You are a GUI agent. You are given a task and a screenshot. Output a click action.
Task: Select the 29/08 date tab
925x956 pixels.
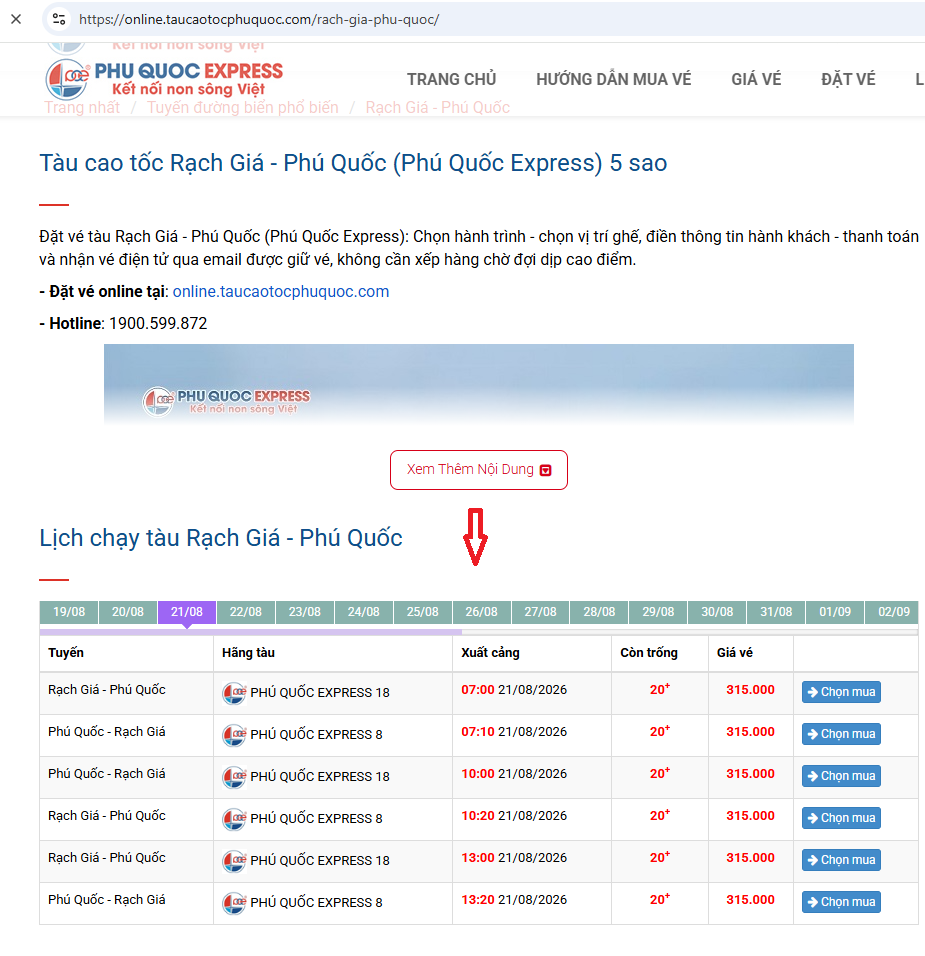click(659, 612)
